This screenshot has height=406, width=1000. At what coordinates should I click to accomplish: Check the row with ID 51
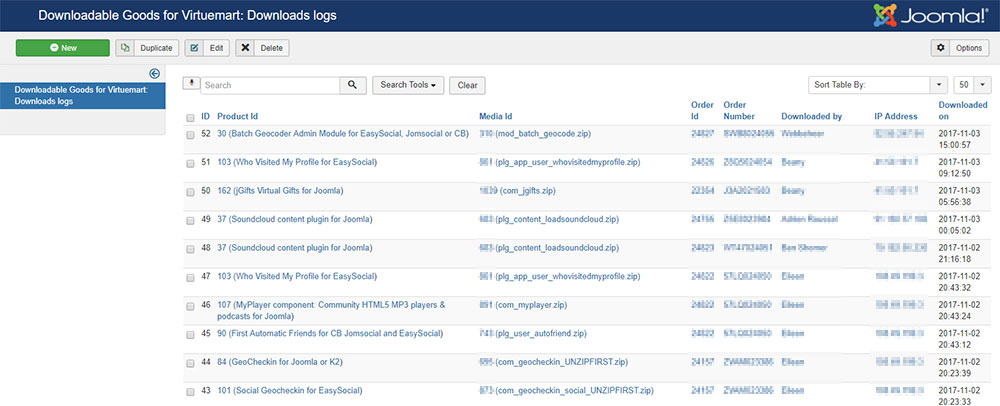(x=190, y=163)
